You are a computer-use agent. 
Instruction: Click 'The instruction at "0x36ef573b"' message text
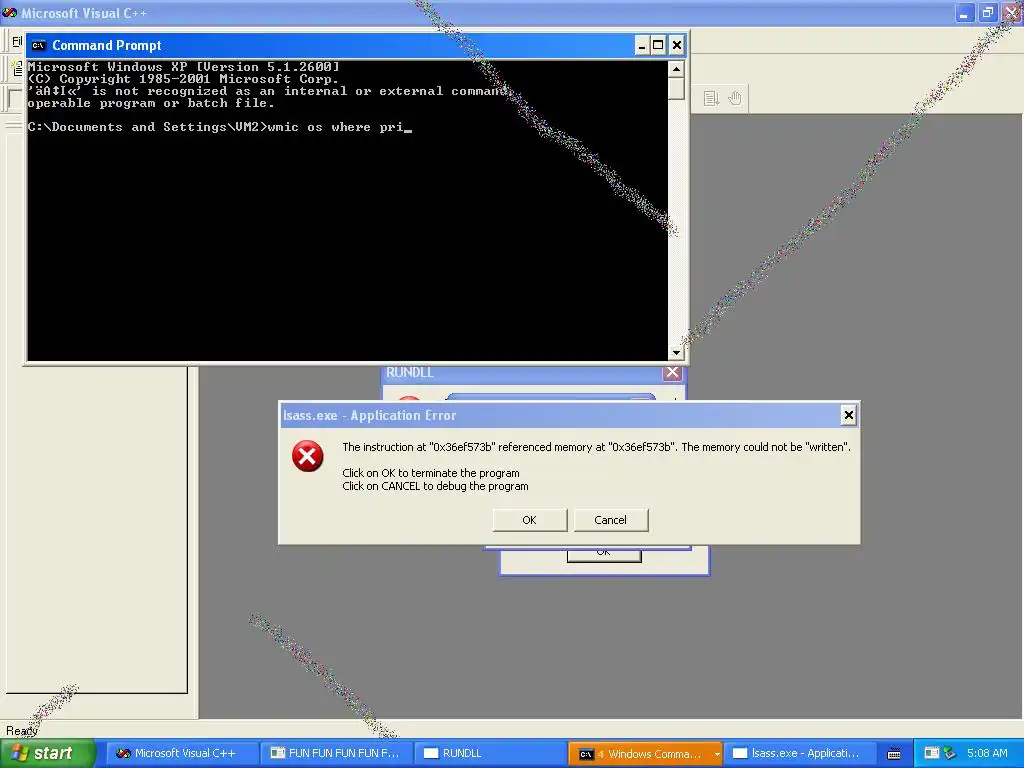click(x=596, y=447)
